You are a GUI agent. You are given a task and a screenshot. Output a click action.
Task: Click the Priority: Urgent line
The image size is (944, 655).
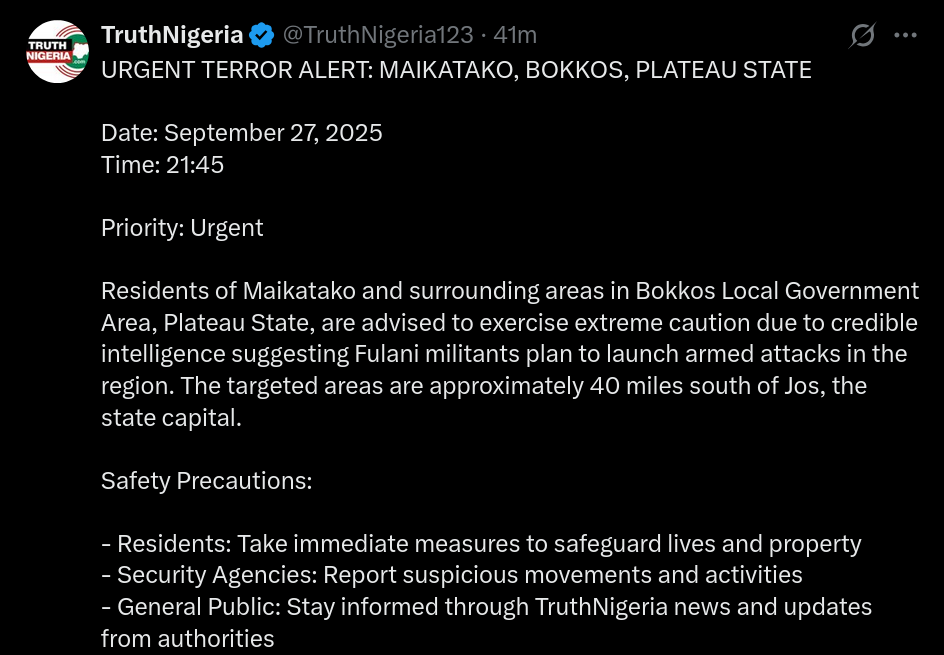[182, 228]
